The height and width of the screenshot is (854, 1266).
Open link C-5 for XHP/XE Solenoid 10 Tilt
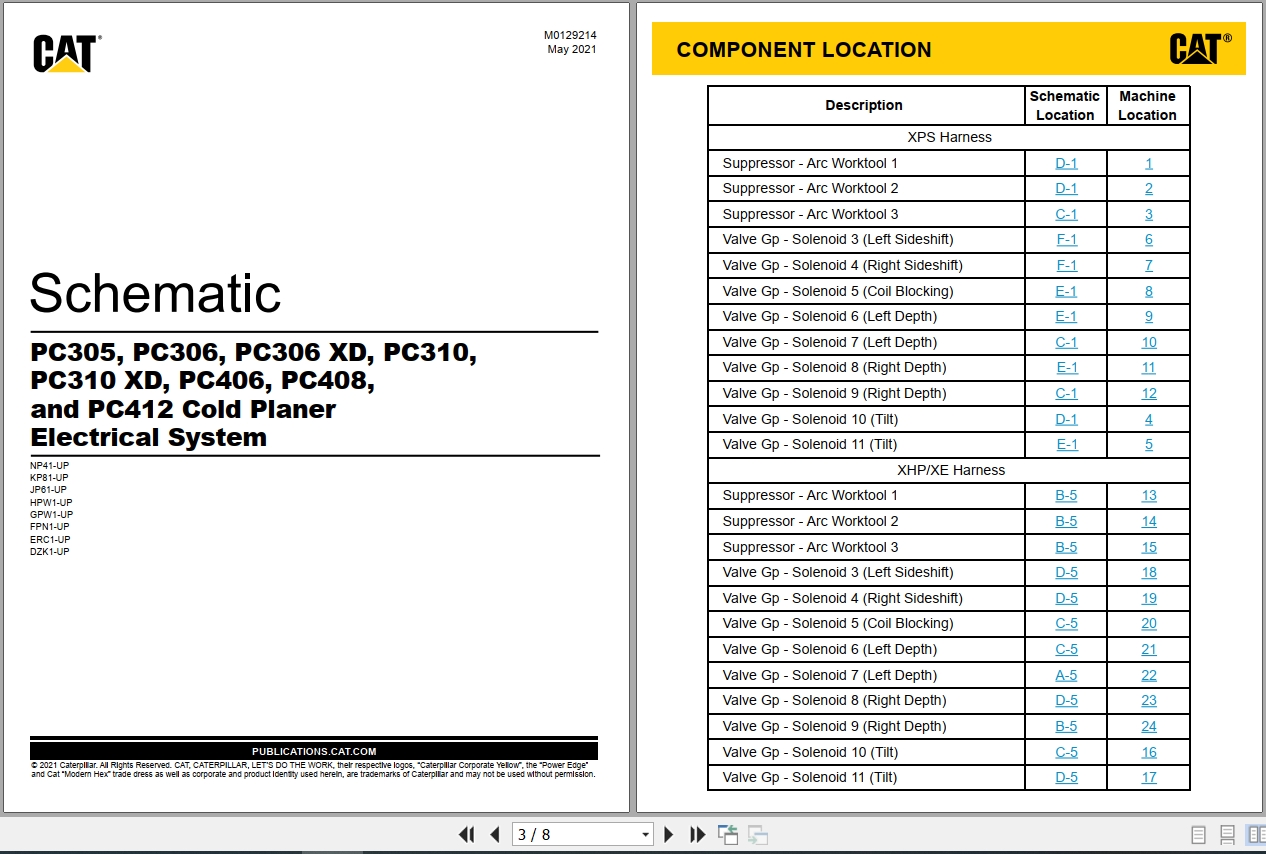click(x=1066, y=752)
